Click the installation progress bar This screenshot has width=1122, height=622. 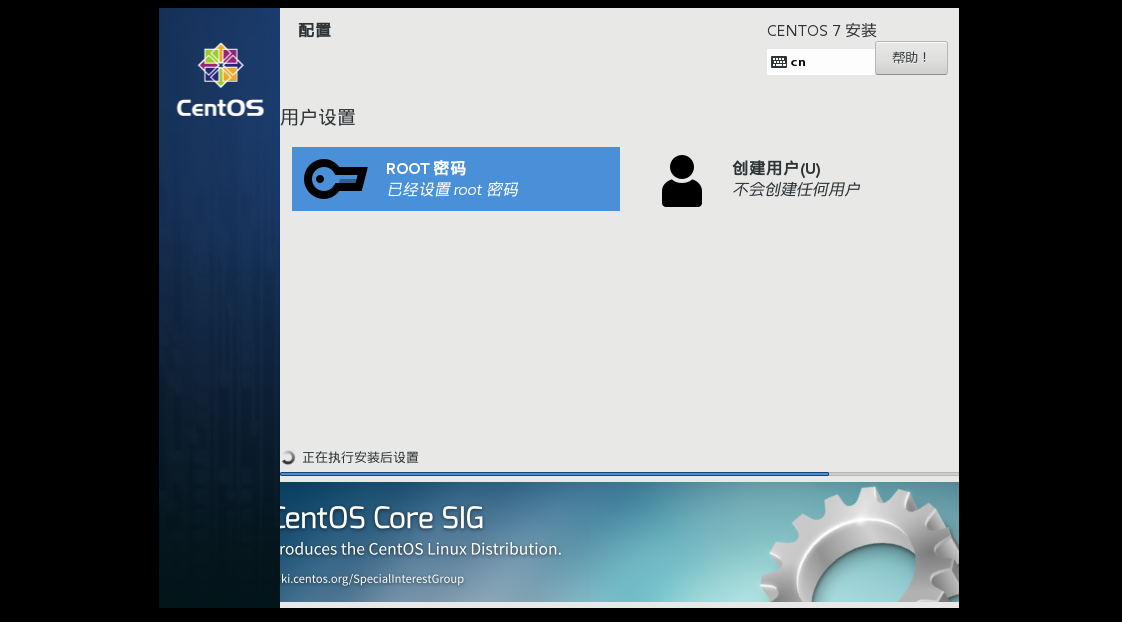619,474
